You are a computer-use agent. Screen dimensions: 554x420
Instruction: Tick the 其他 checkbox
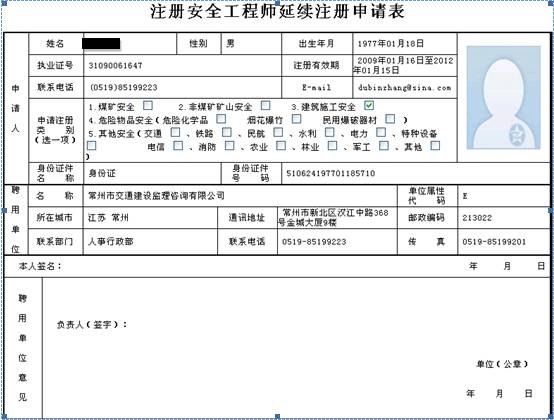coord(435,146)
